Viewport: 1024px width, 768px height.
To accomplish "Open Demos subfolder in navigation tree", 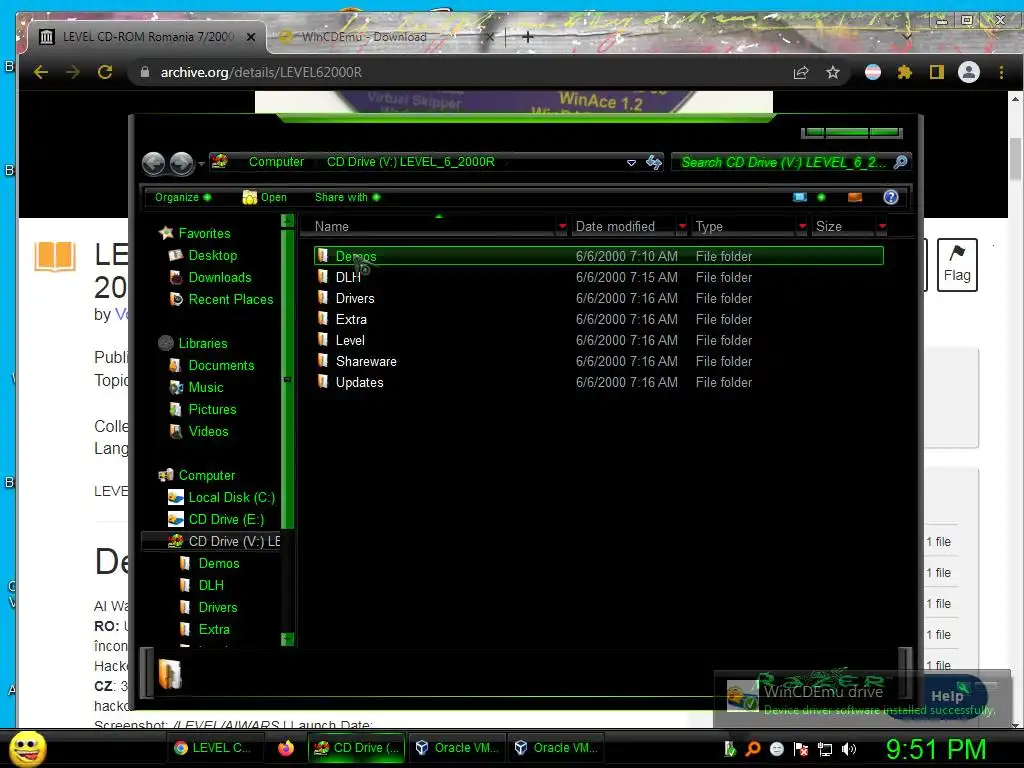I will (x=209, y=563).
